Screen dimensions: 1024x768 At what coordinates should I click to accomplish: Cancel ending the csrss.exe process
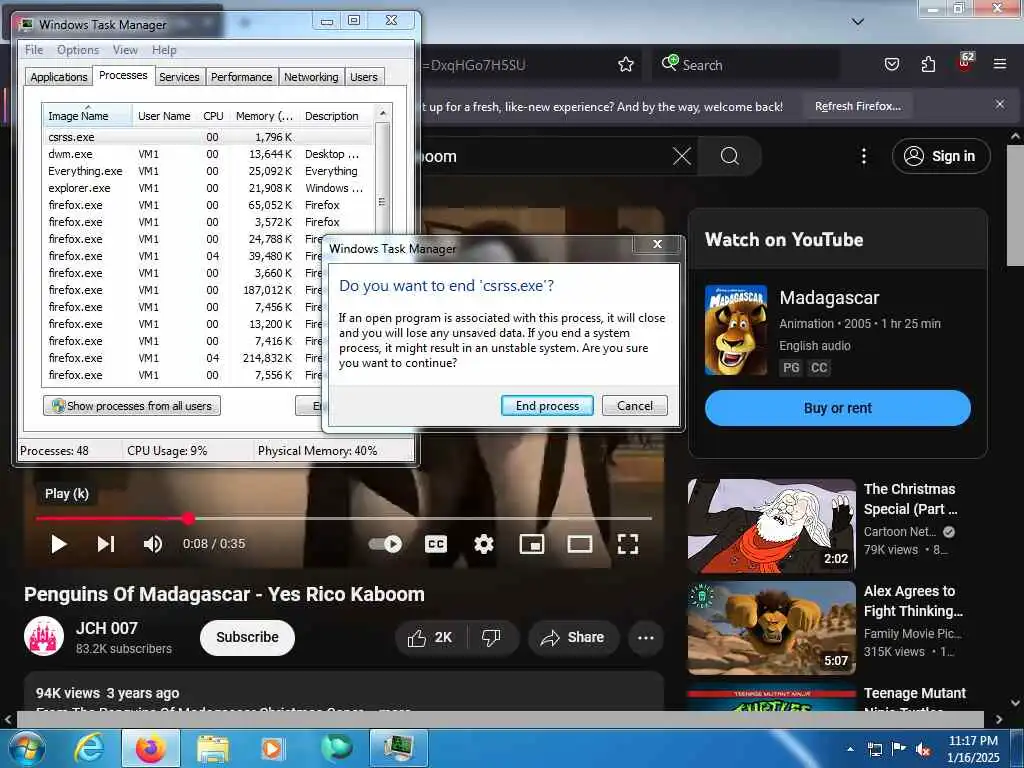tap(634, 406)
